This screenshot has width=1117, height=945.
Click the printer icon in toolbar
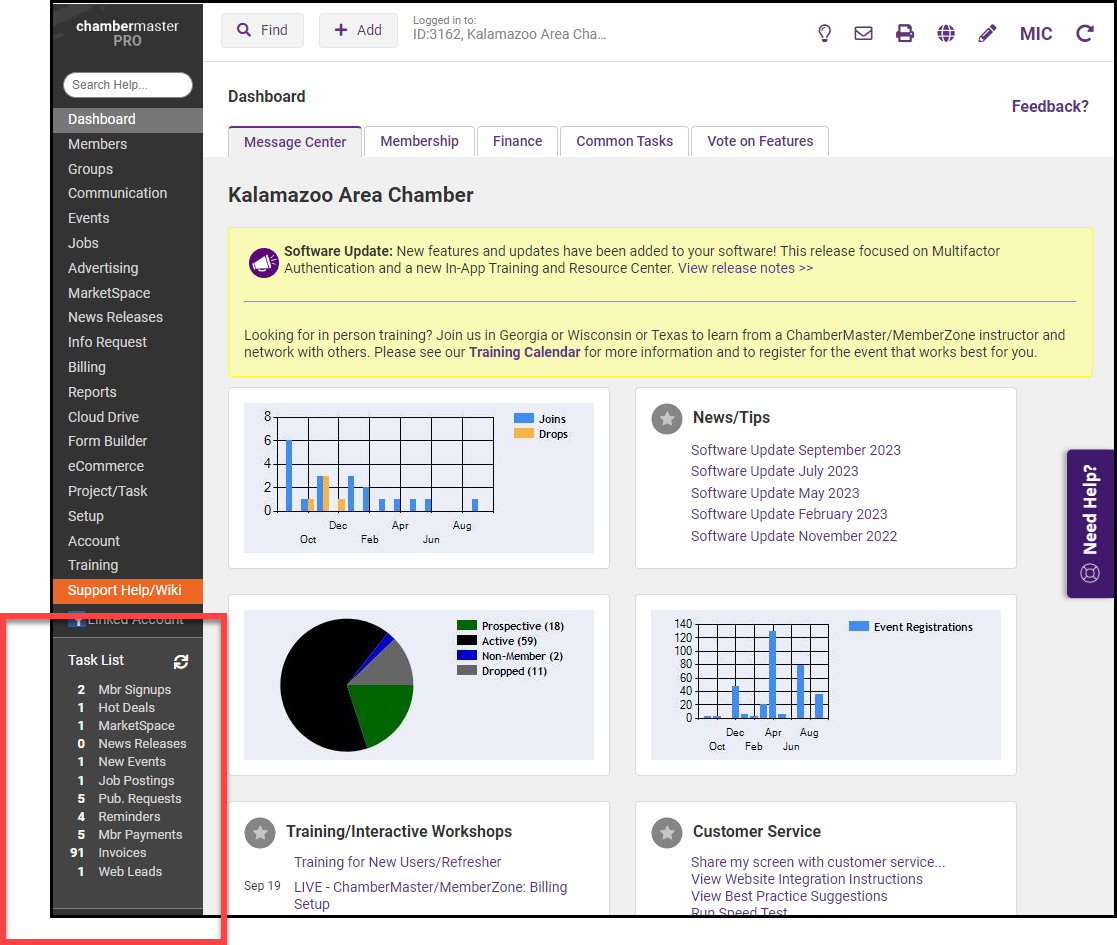(905, 33)
